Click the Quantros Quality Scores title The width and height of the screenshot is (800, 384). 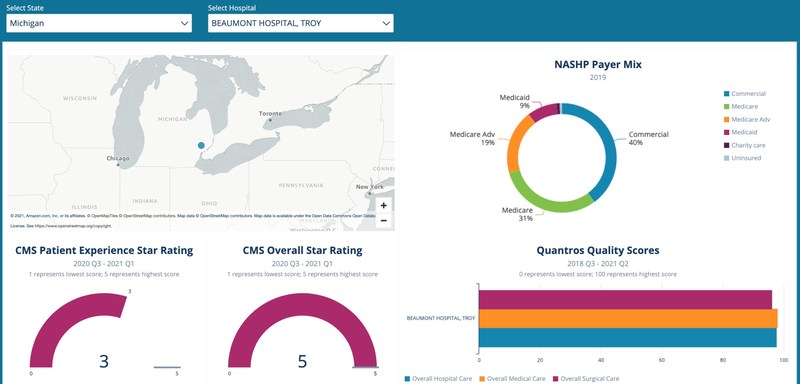pos(598,250)
